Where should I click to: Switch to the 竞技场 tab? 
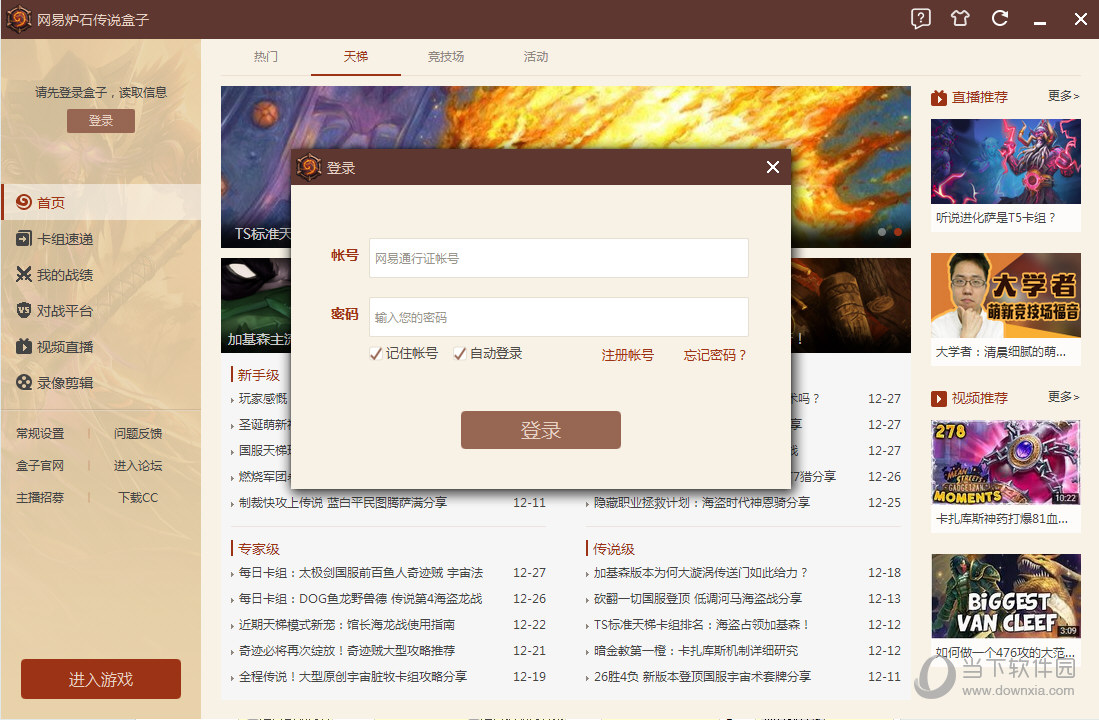click(x=444, y=57)
